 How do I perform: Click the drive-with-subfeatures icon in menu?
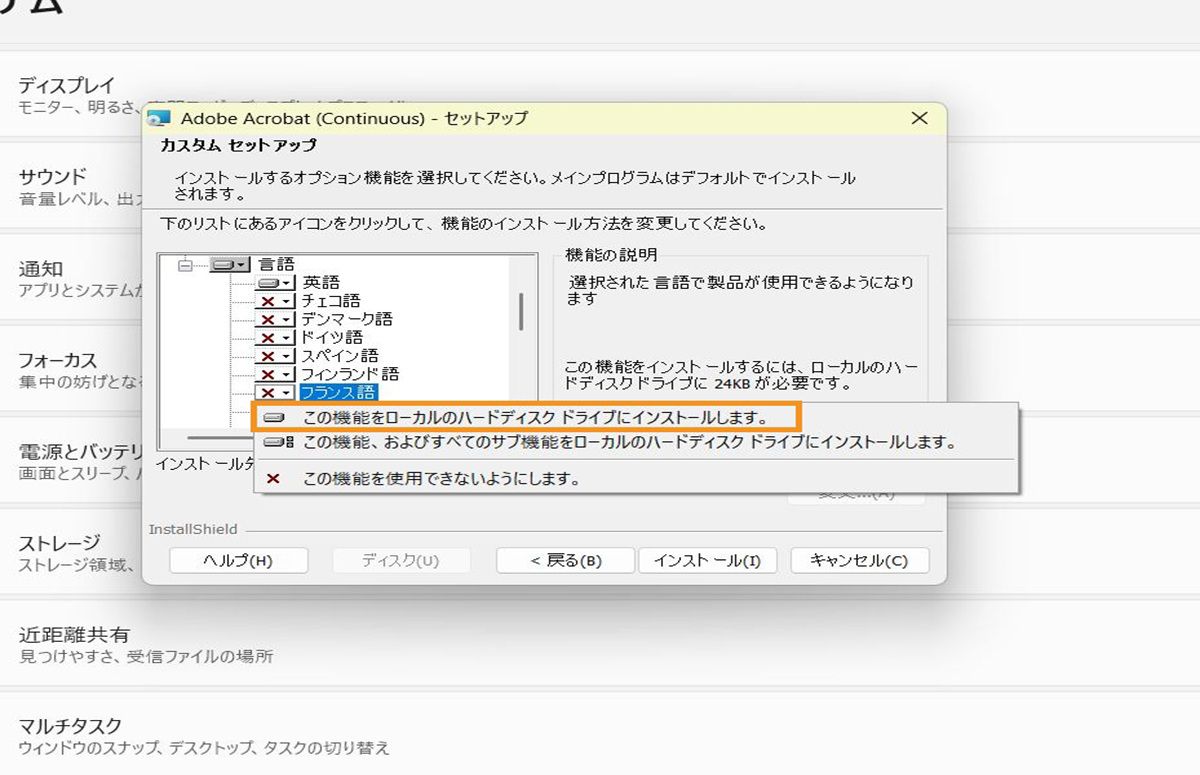pyautogui.click(x=277, y=441)
